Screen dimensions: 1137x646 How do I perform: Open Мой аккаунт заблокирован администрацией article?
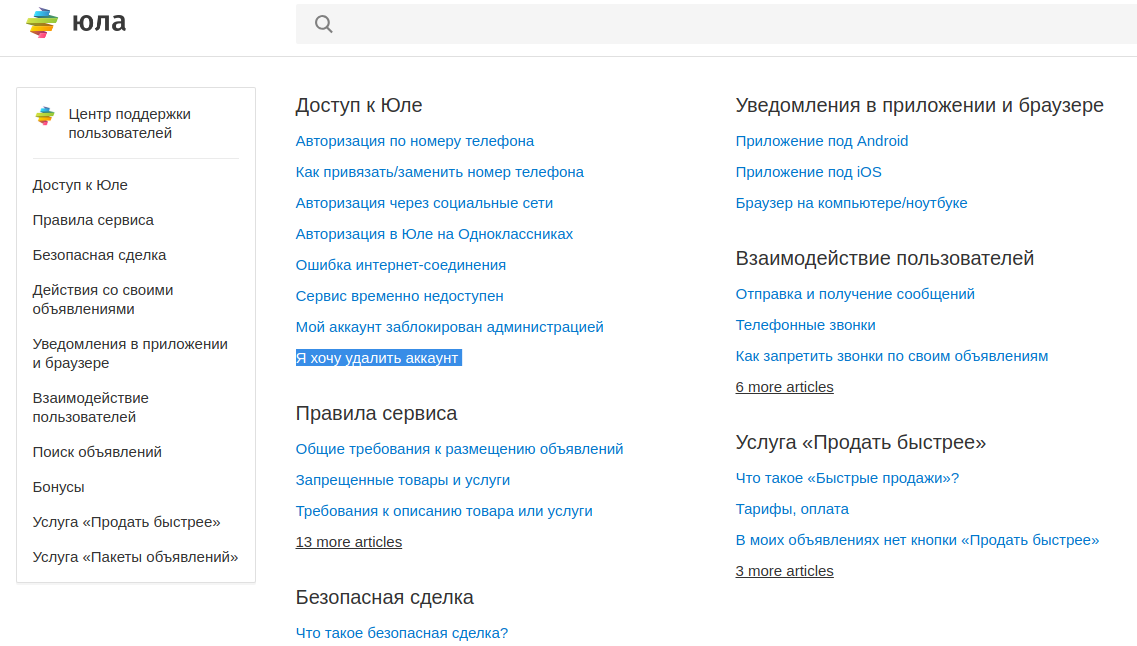(x=450, y=327)
